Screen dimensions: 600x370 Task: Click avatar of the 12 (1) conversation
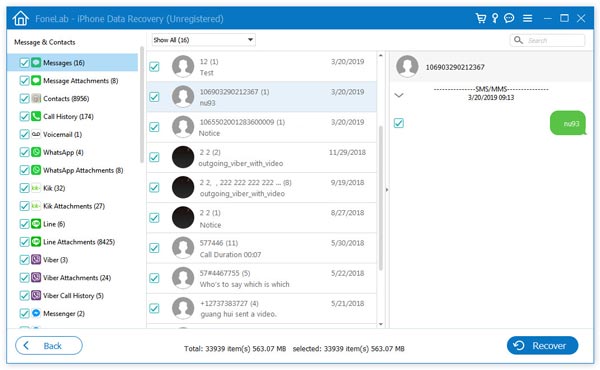pos(183,66)
